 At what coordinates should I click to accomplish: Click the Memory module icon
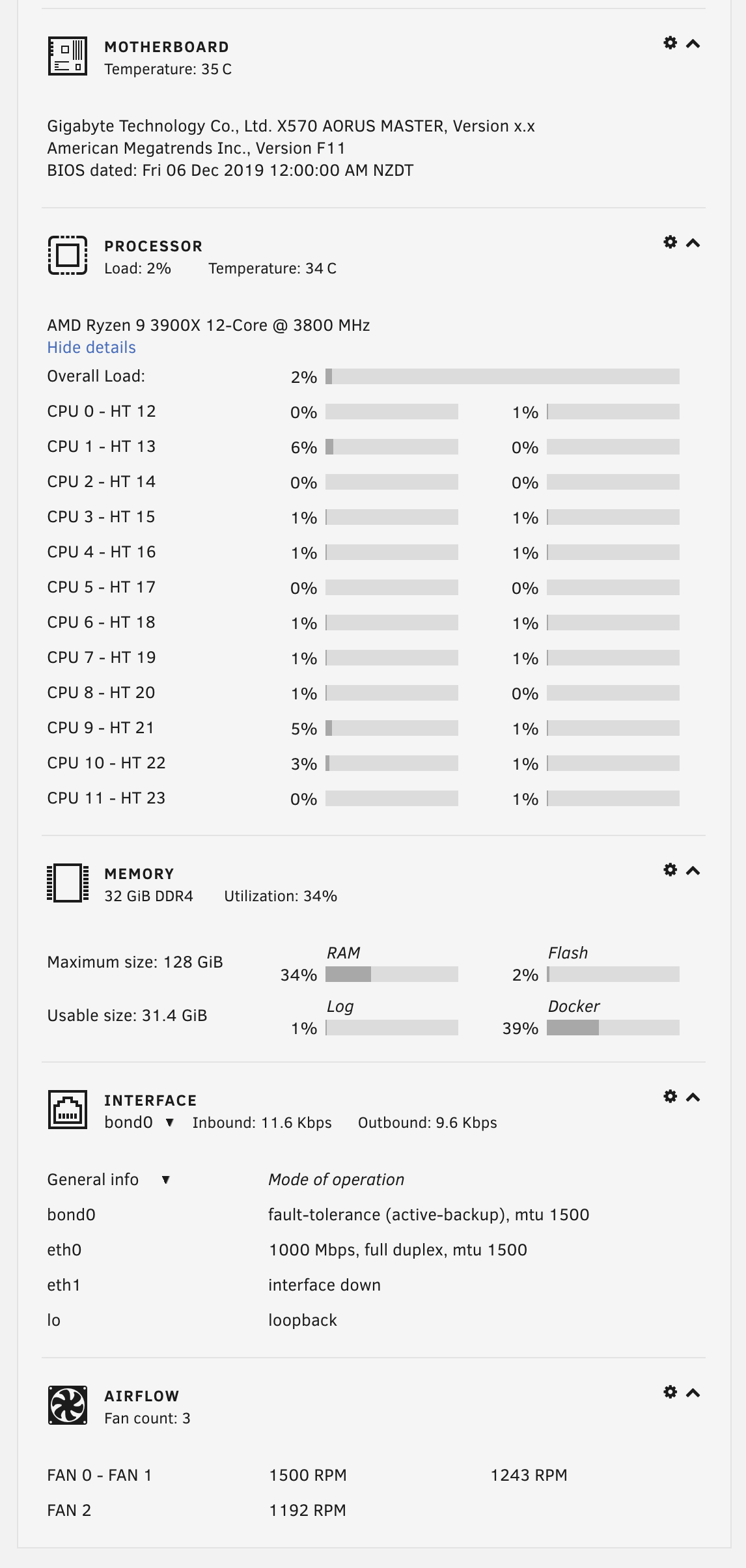(68, 883)
